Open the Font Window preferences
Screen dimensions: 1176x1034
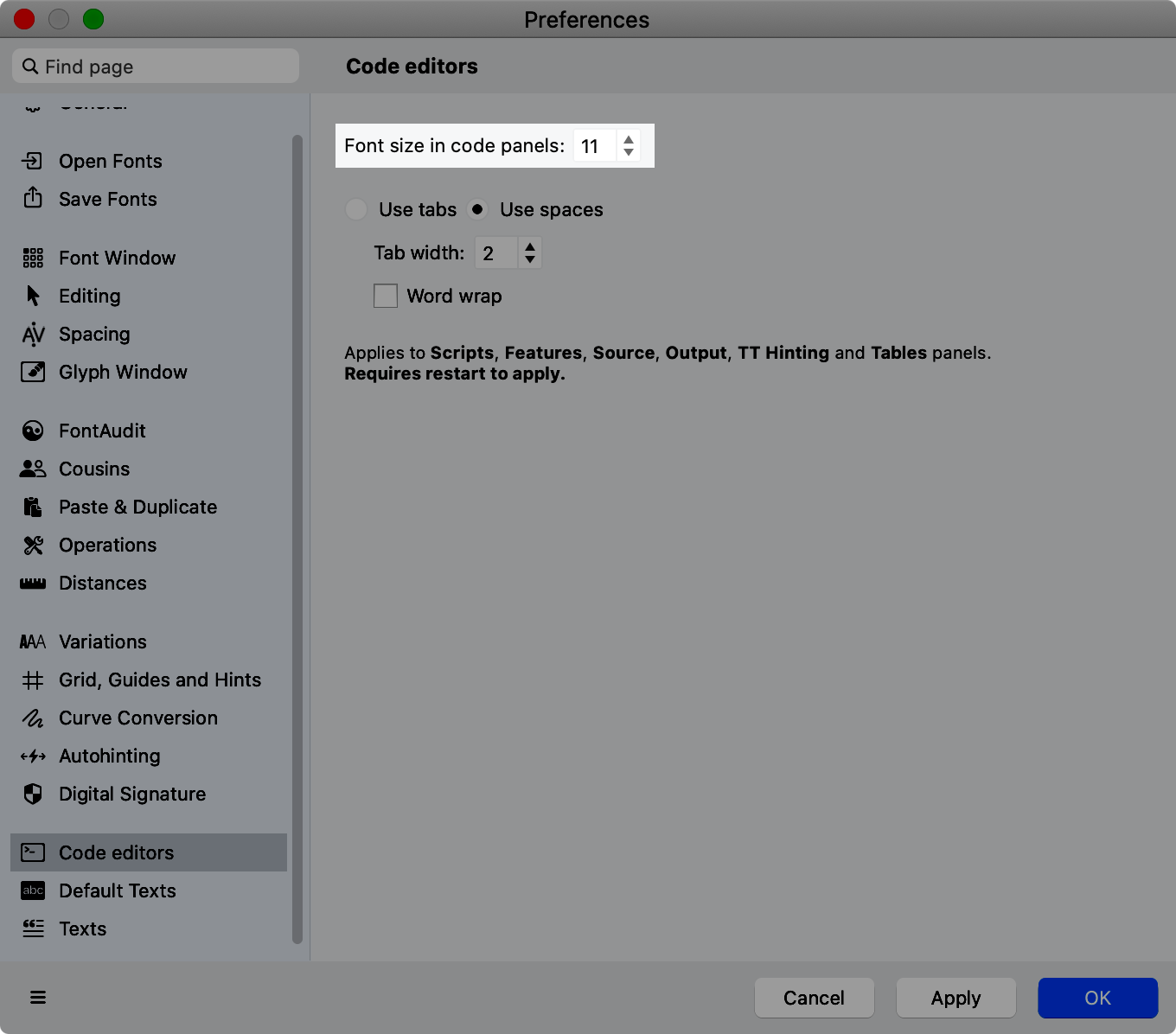coord(149,258)
